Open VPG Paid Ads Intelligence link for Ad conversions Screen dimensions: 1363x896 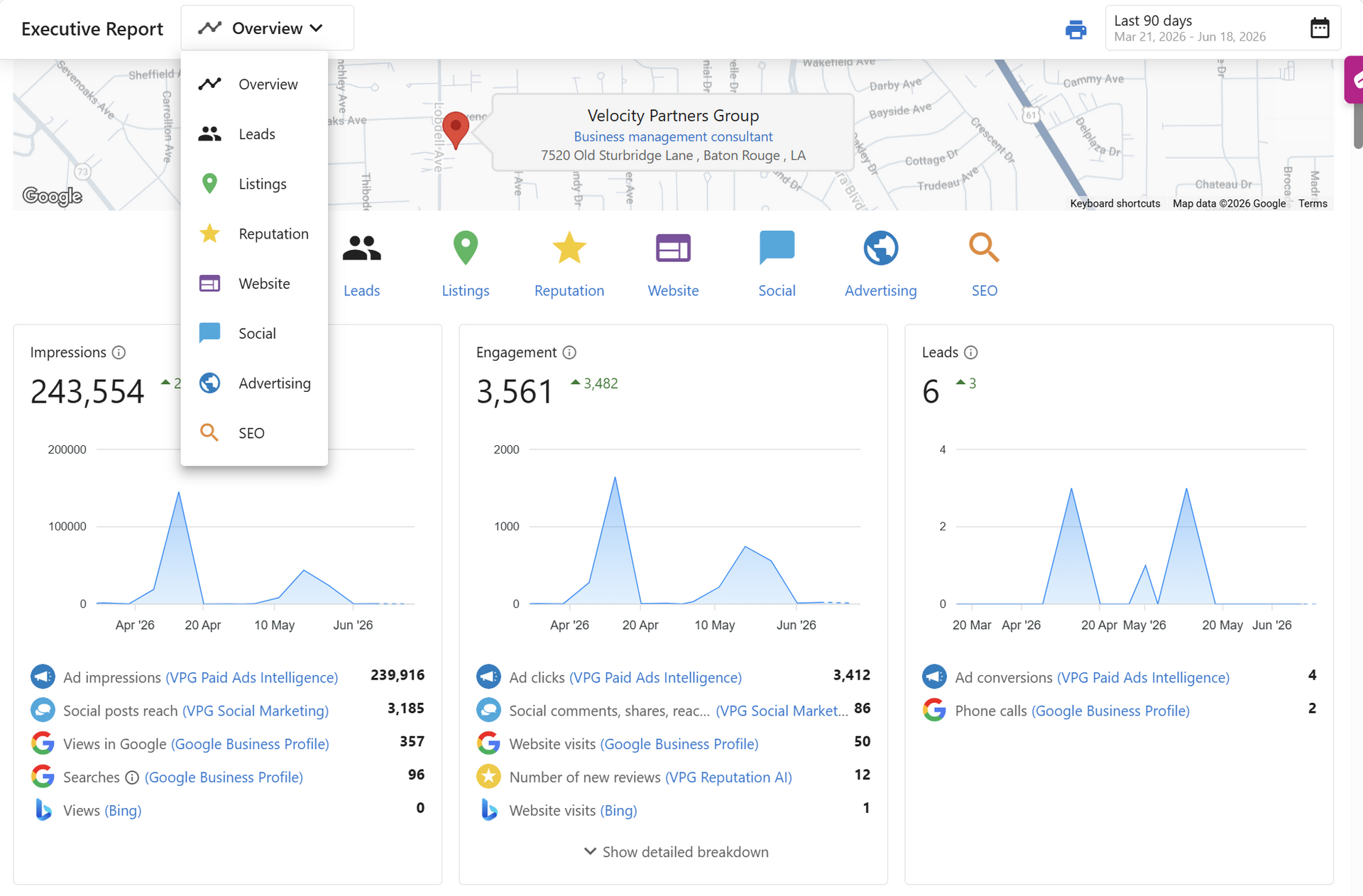pos(1143,677)
